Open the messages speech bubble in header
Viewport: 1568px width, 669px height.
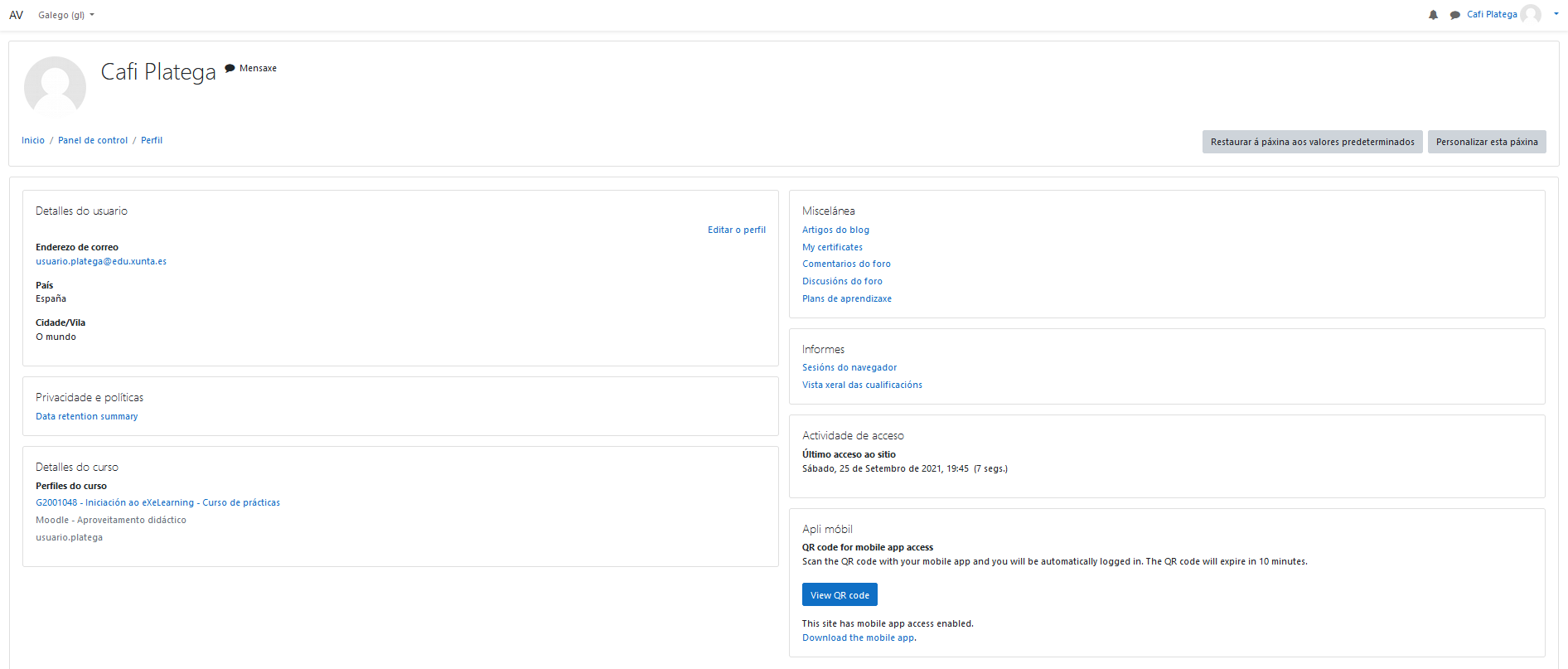click(x=1454, y=15)
